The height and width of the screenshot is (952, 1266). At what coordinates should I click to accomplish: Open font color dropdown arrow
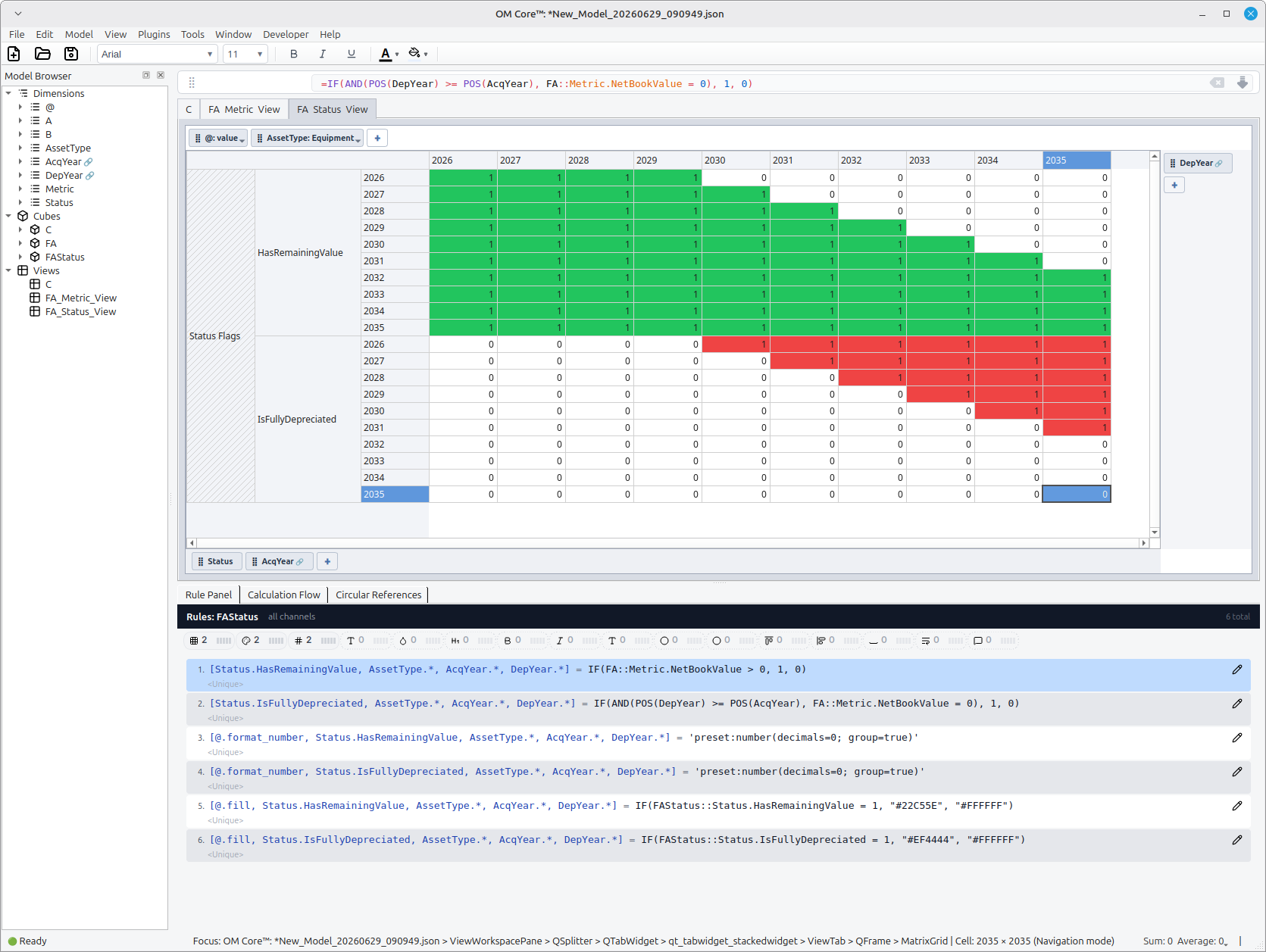click(x=397, y=55)
